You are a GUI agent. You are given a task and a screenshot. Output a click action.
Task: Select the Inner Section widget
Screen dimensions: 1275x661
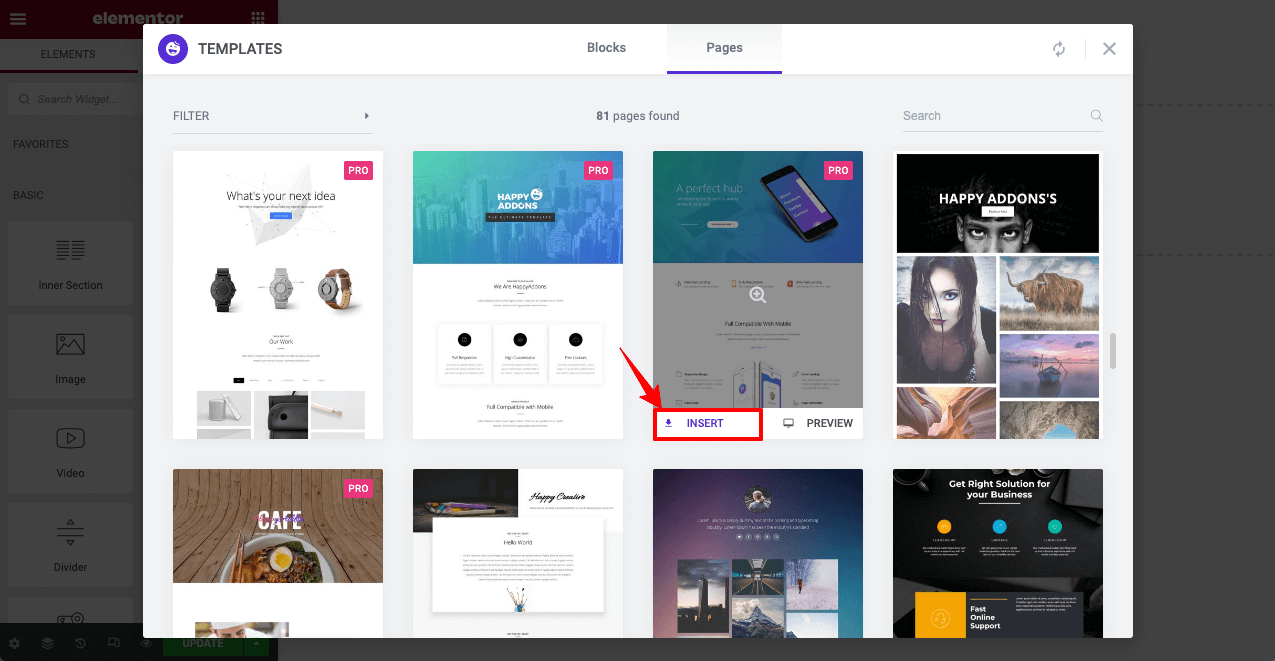click(70, 264)
